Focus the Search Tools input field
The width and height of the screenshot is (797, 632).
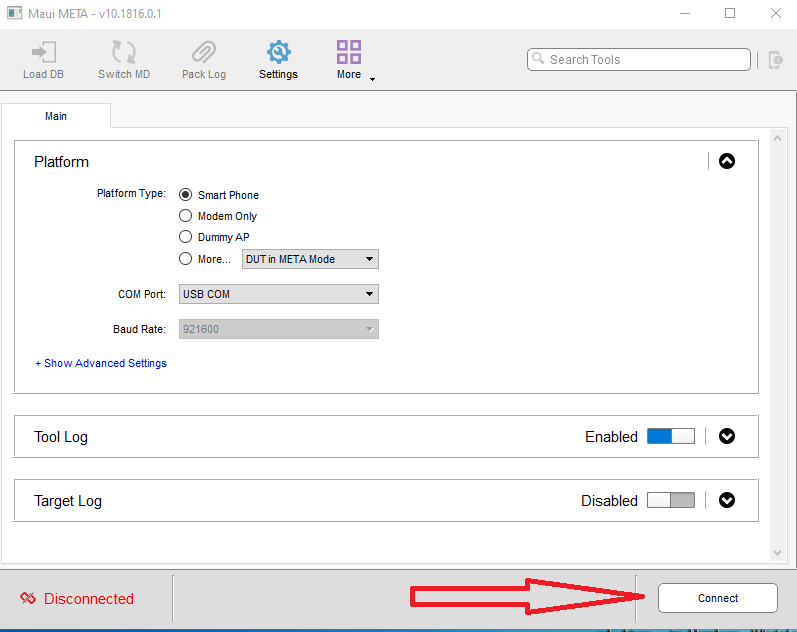point(638,59)
